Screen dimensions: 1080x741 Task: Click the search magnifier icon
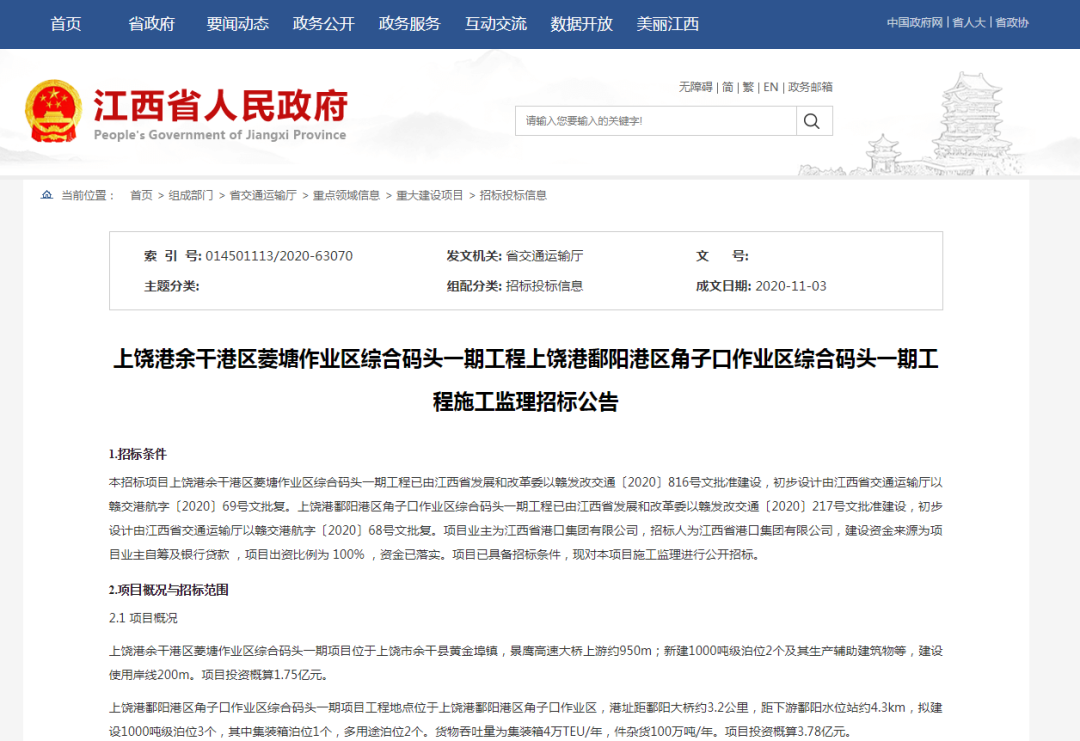click(813, 121)
